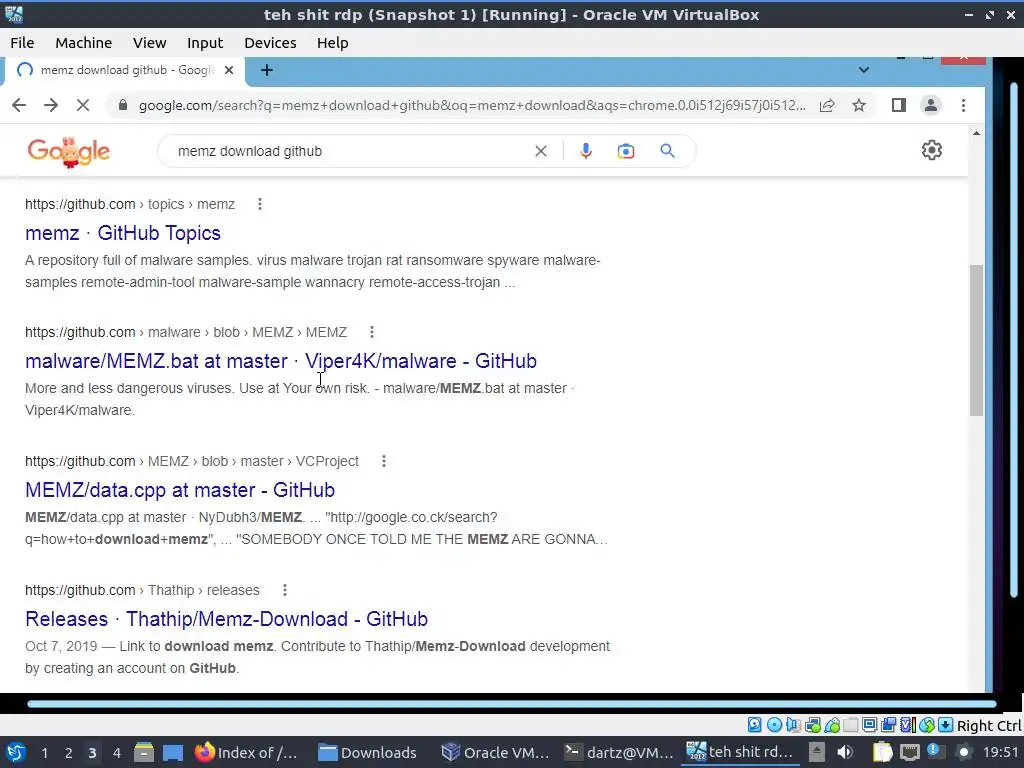Click the show desktop taskbar icon
The image size is (1024, 768).
point(173,753)
